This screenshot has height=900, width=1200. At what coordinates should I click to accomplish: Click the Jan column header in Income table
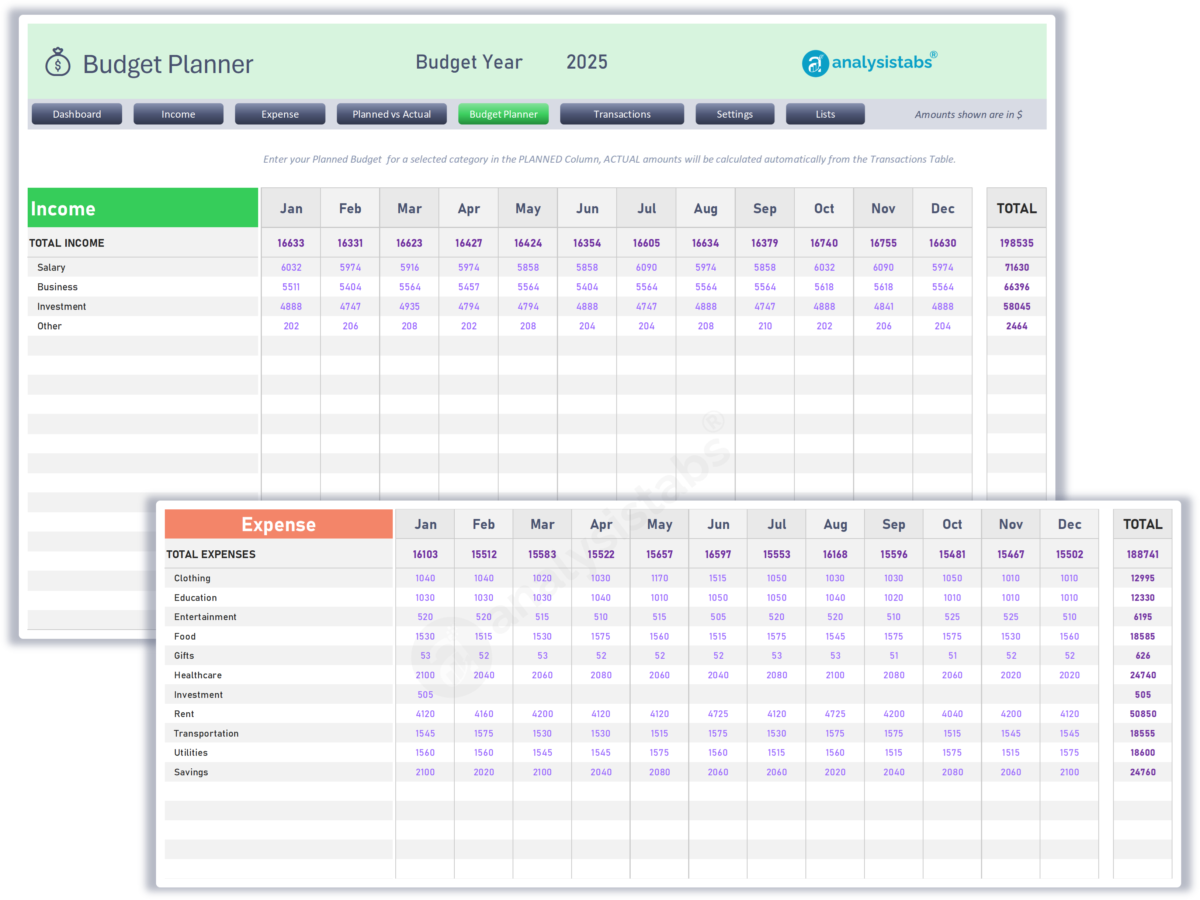tap(291, 207)
